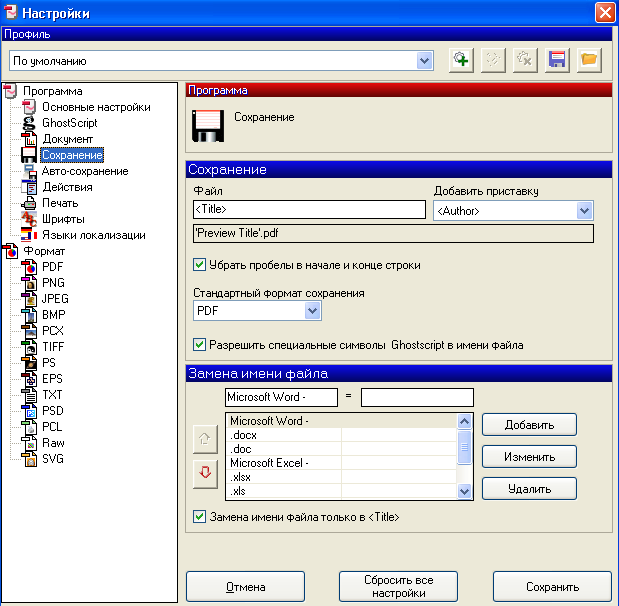The height and width of the screenshot is (606, 619).
Task: Select the Microsoft Word - list row
Action: tap(342, 421)
